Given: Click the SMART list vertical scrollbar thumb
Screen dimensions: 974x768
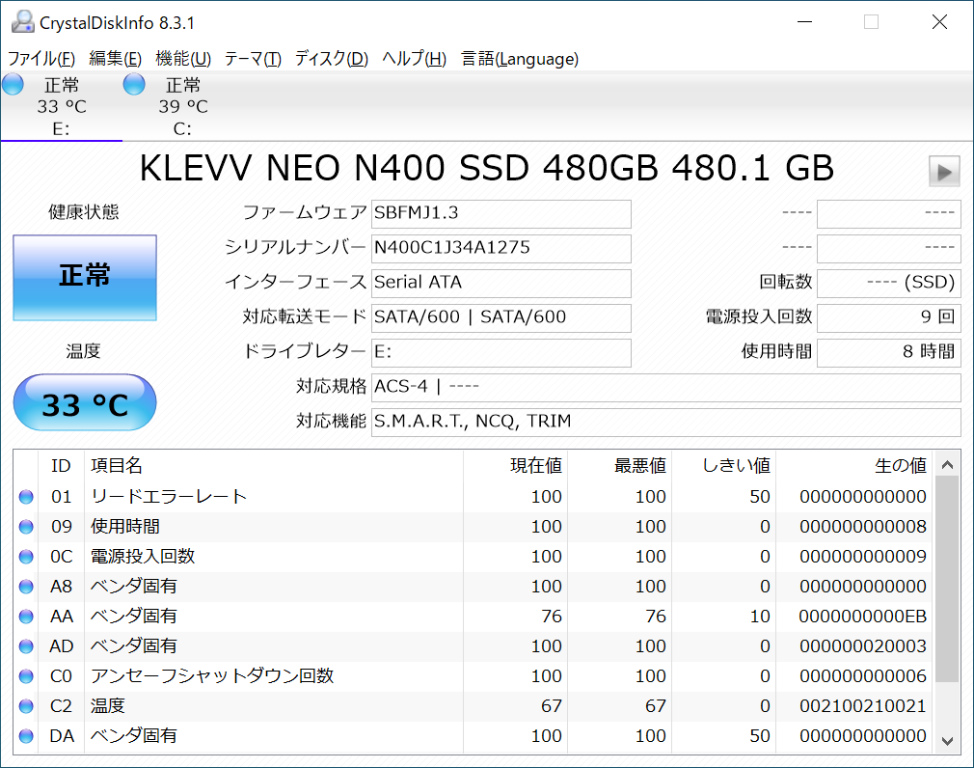Looking at the screenshot, I should coord(947,579).
